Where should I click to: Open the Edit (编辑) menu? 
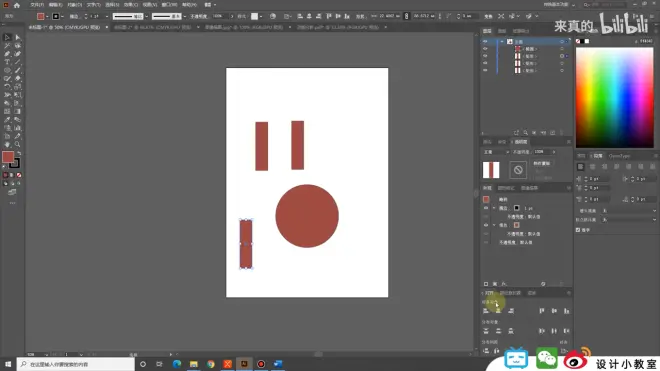coord(56,5)
